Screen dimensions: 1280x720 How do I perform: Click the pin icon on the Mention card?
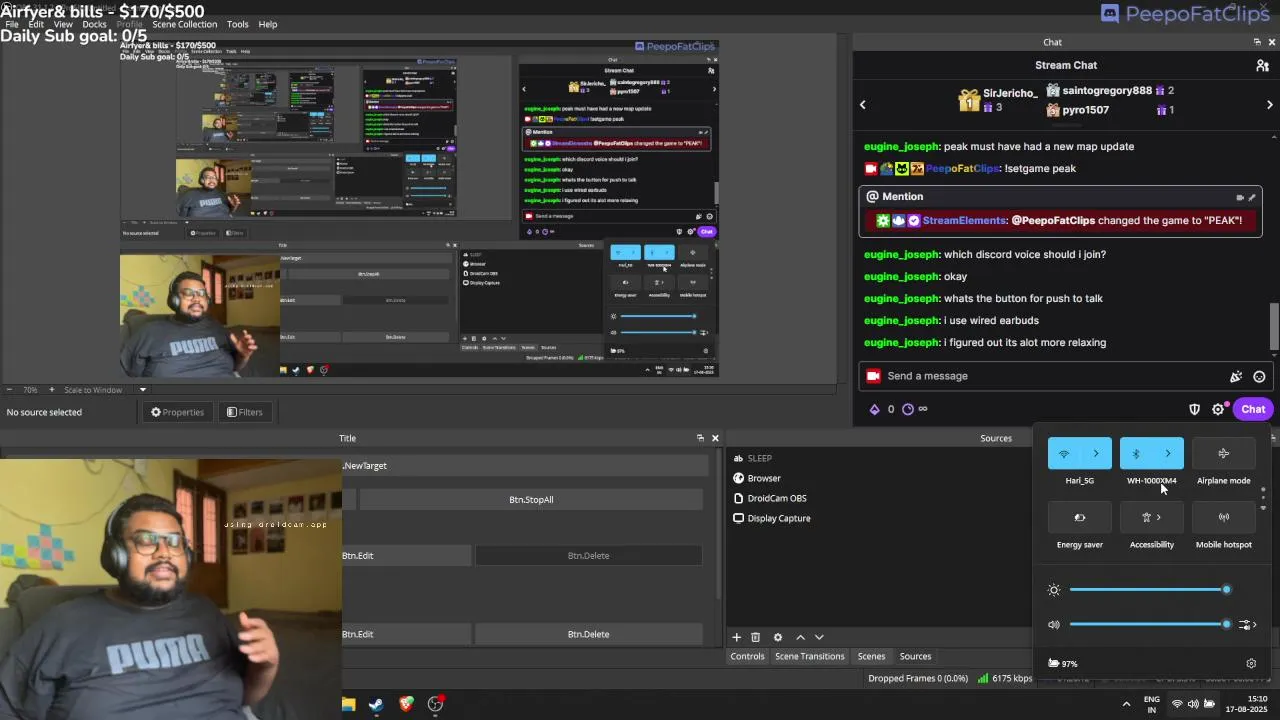pyautogui.click(x=1252, y=197)
